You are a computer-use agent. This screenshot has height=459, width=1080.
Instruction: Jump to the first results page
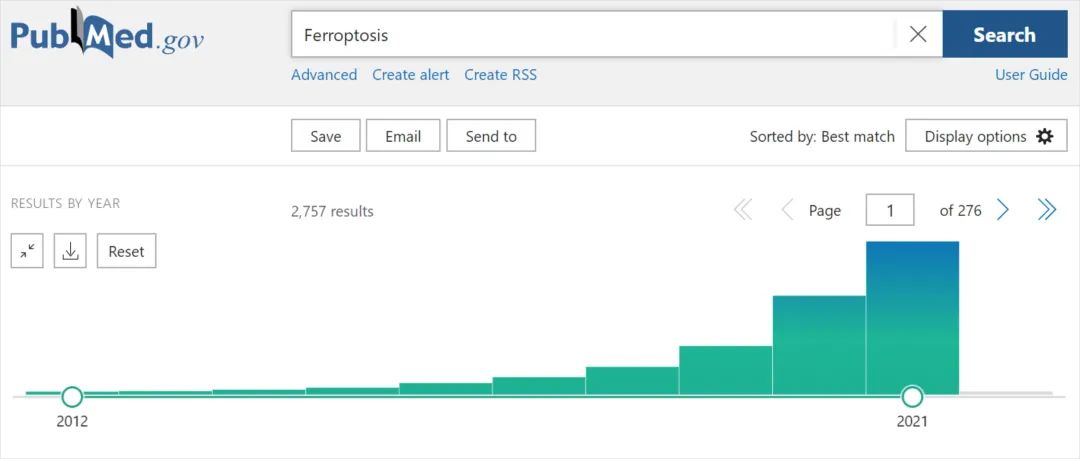tap(743, 210)
